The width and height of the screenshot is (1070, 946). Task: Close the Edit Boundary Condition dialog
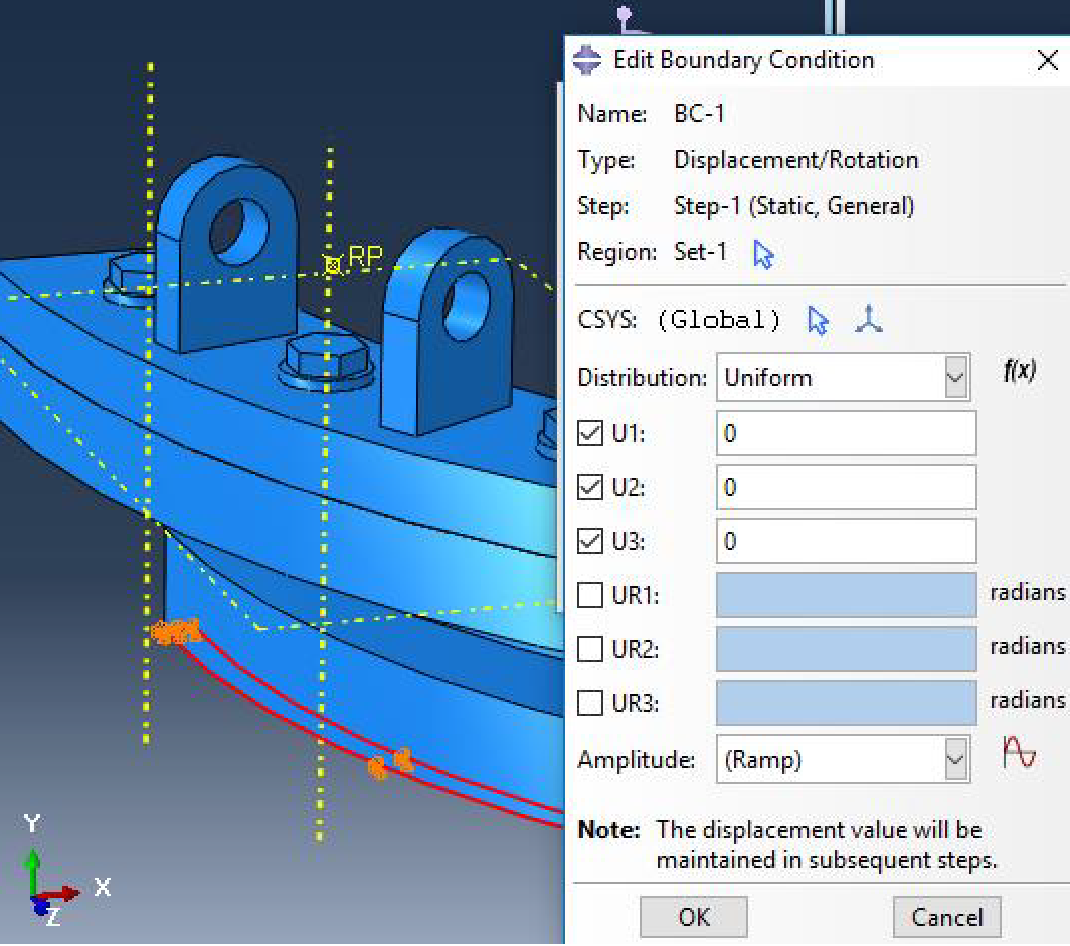pyautogui.click(x=1047, y=60)
